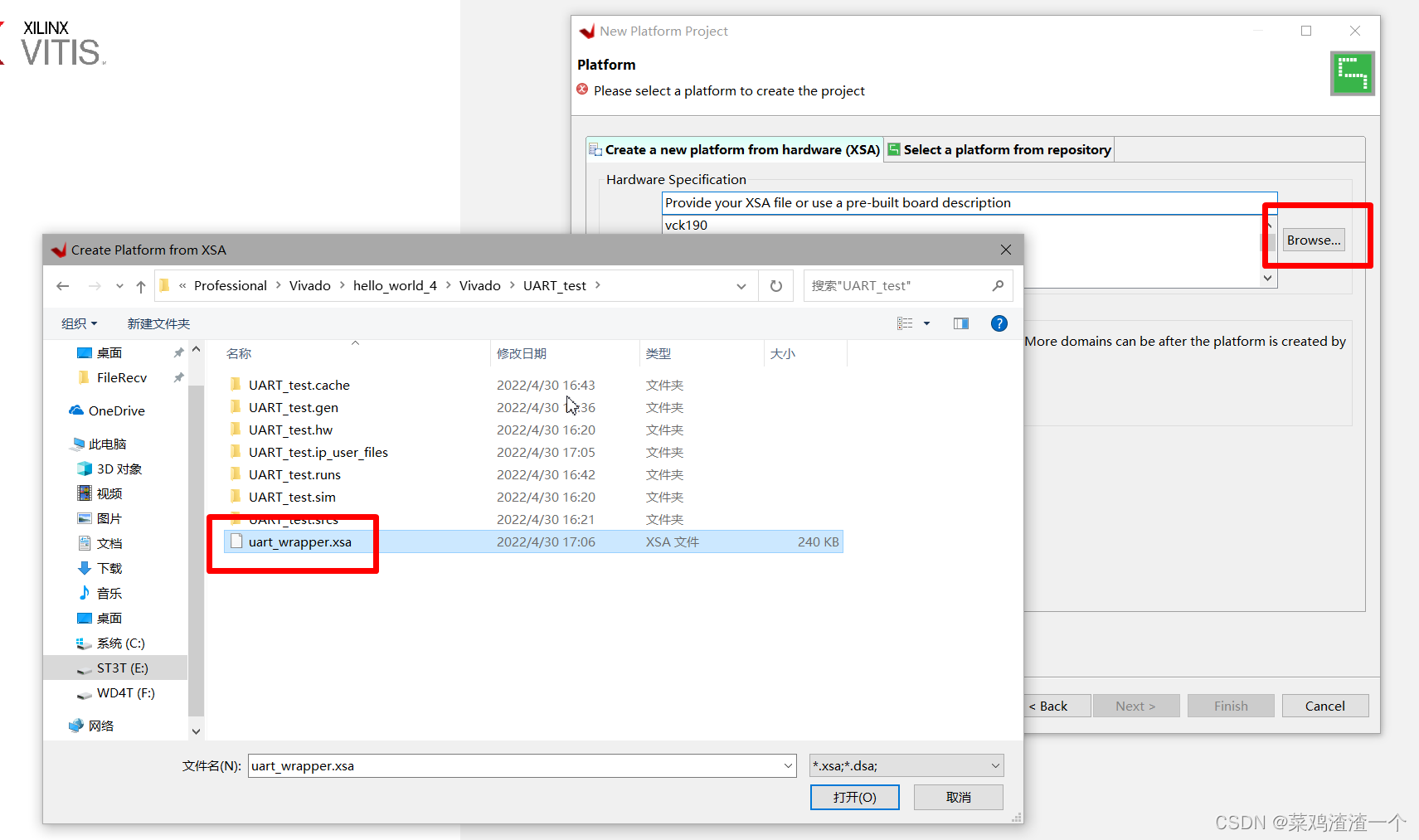The height and width of the screenshot is (840, 1419).
Task: Click the < Back button
Action: click(1055, 706)
